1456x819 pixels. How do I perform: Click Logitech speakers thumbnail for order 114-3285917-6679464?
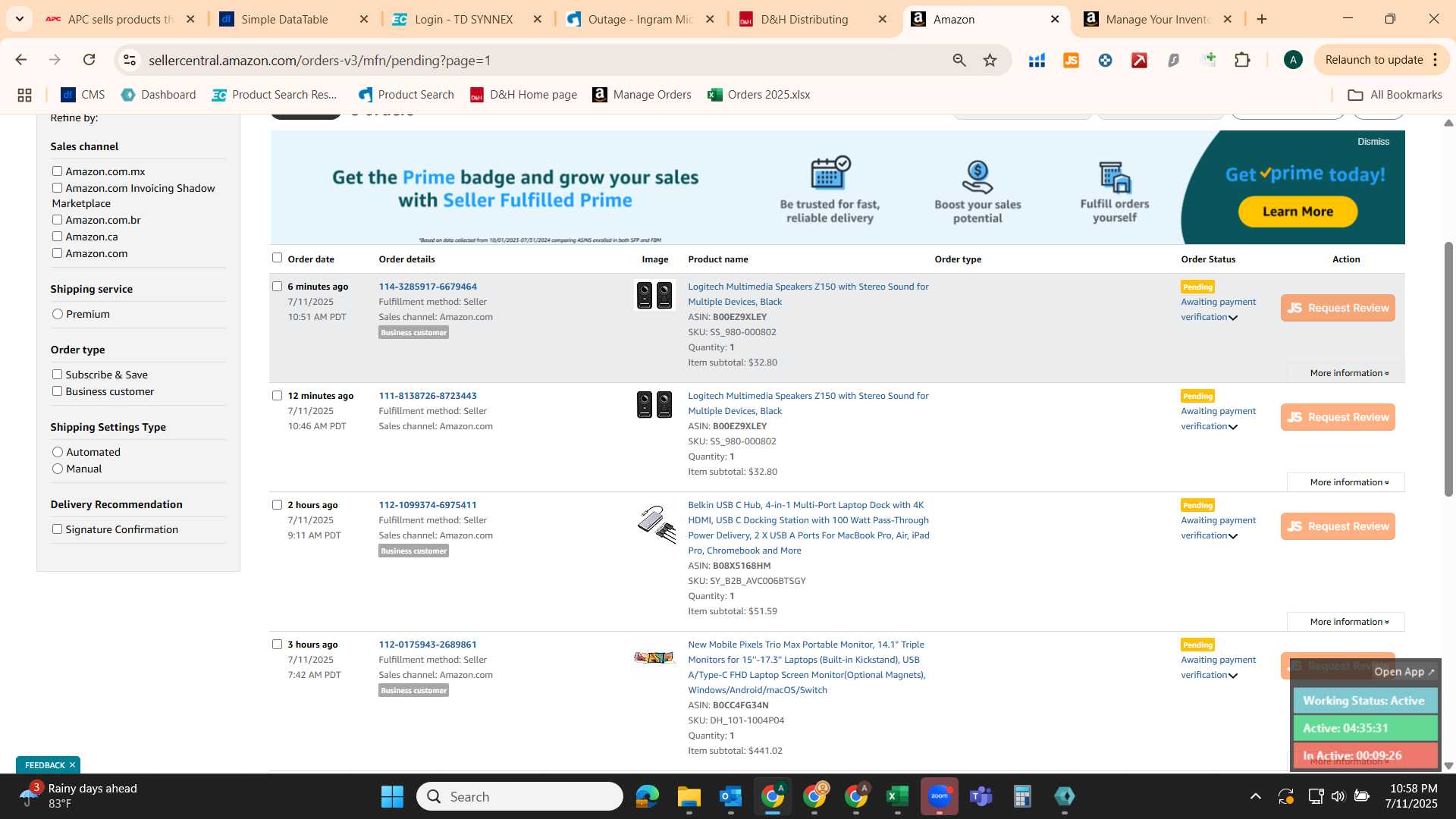tap(654, 295)
